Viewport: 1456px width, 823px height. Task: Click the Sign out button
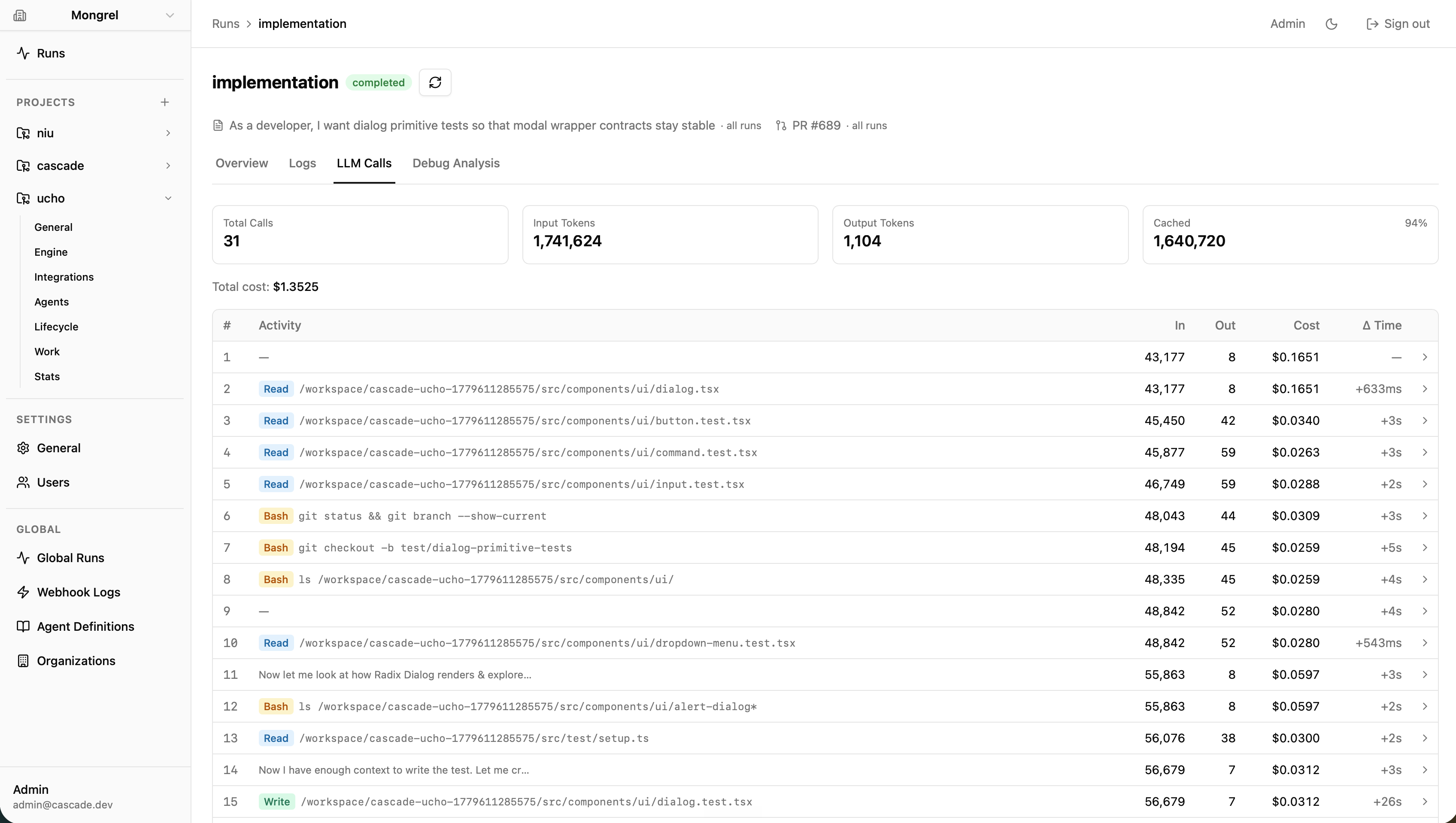click(x=1398, y=24)
